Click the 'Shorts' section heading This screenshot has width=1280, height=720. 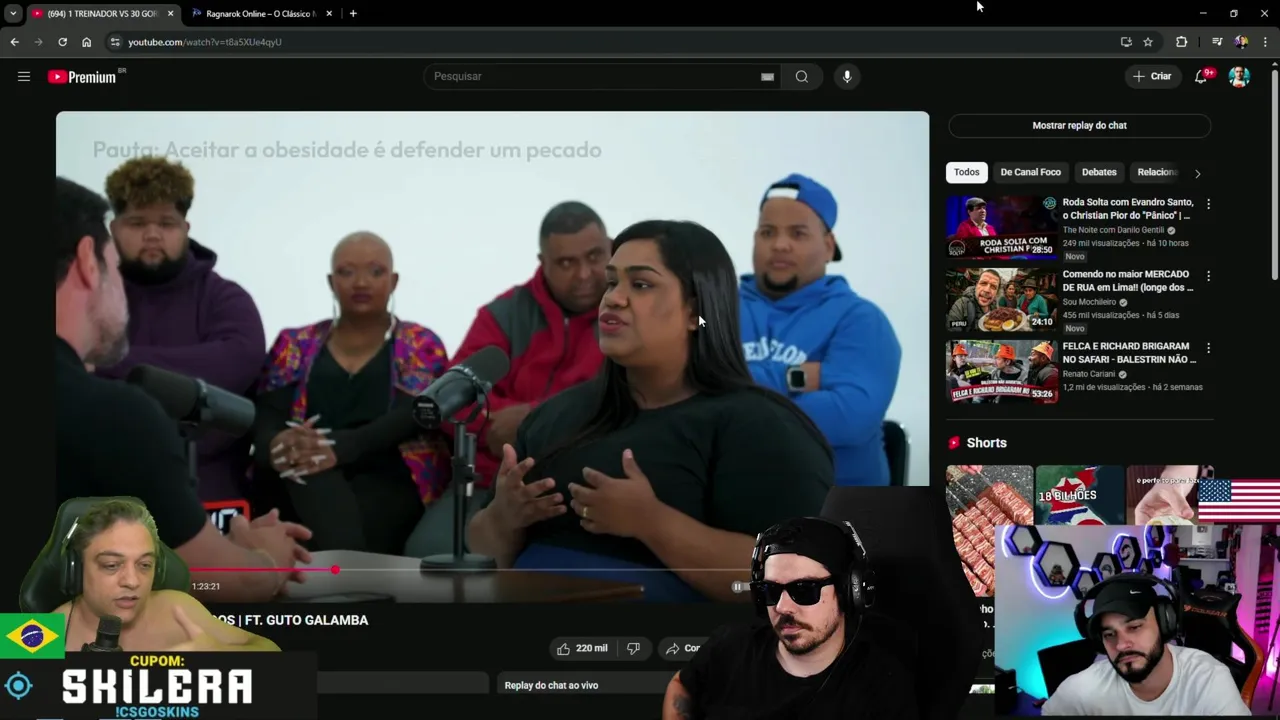coord(986,443)
